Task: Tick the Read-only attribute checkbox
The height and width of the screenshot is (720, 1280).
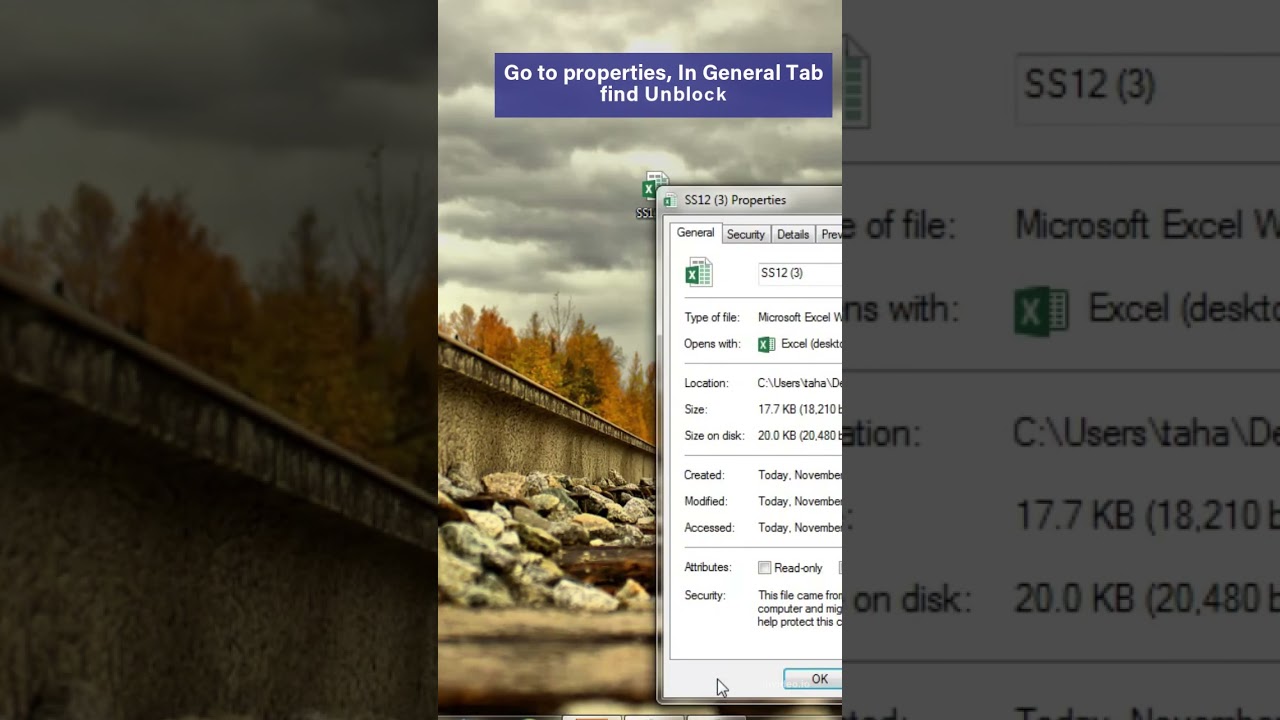Action: click(765, 568)
